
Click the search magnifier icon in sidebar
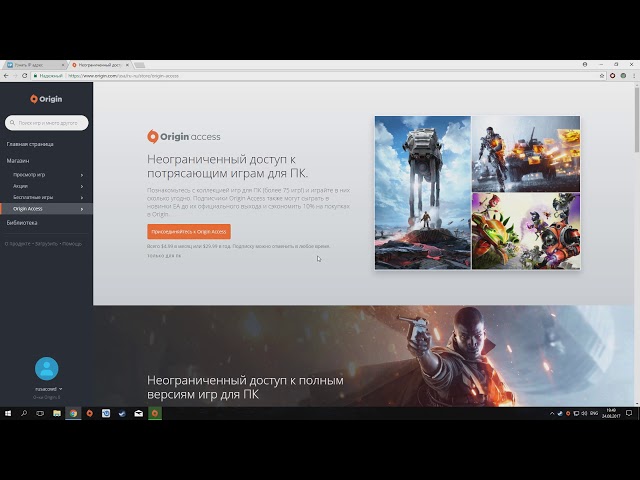pyautogui.click(x=12, y=122)
